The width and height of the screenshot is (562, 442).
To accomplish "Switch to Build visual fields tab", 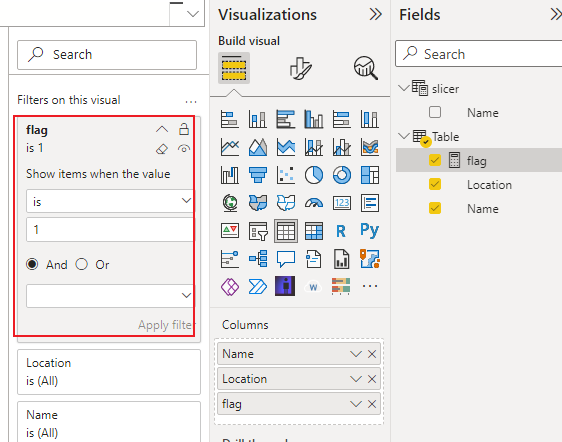I will click(234, 68).
